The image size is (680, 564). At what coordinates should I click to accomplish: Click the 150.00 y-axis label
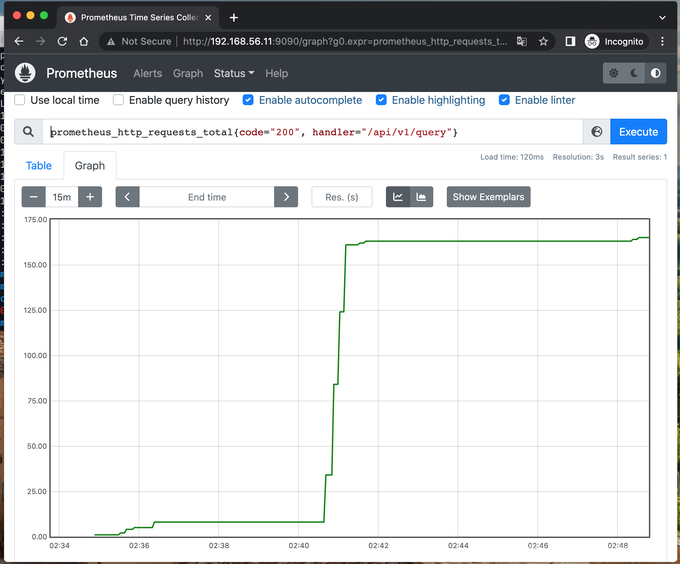[x=35, y=265]
